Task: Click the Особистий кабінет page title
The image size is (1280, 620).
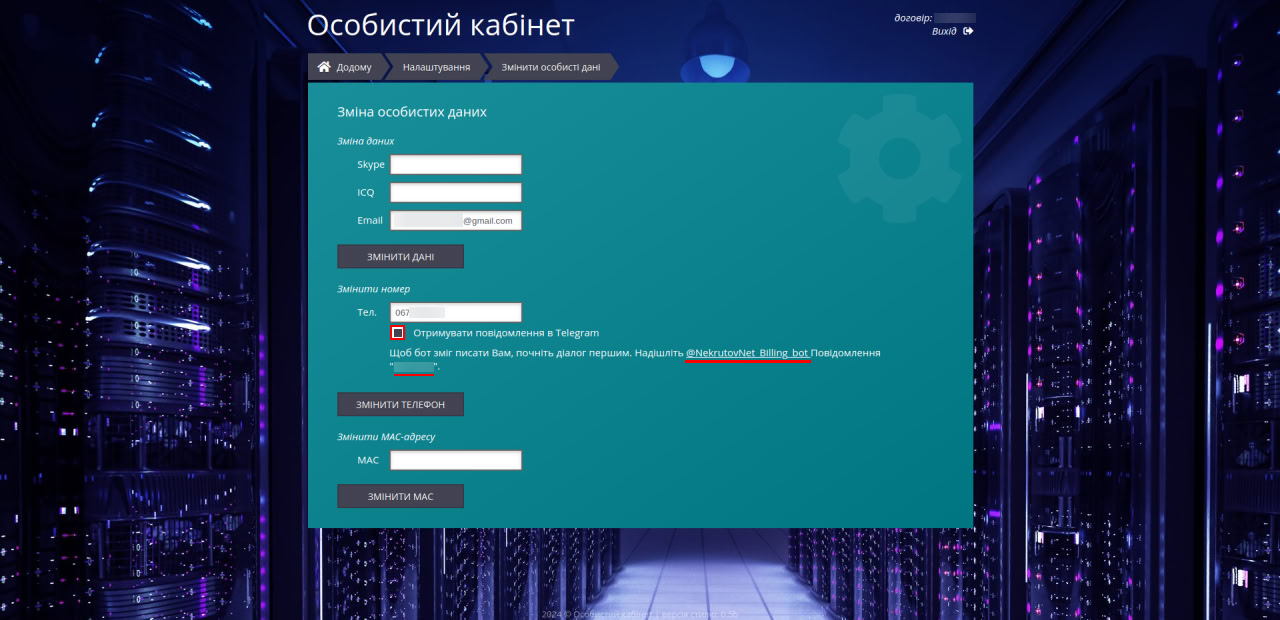Action: point(441,26)
